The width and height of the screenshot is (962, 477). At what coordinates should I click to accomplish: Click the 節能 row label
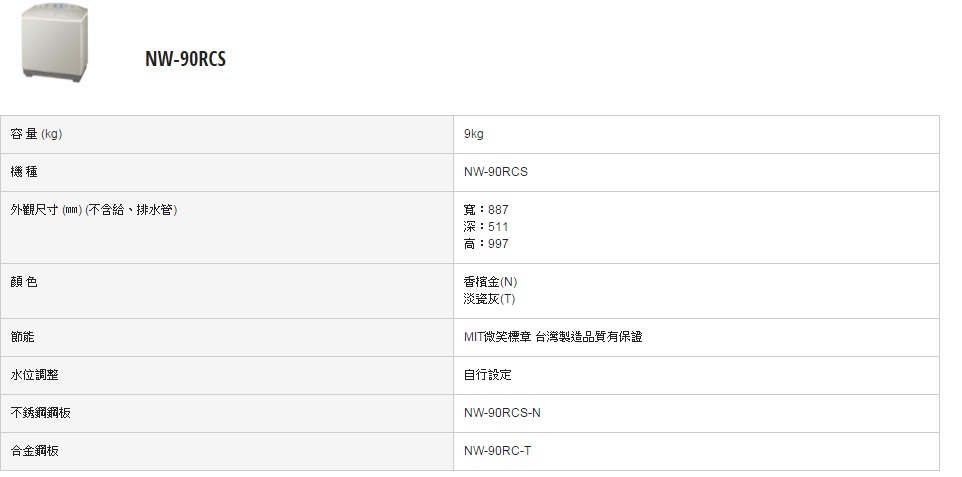click(22, 337)
